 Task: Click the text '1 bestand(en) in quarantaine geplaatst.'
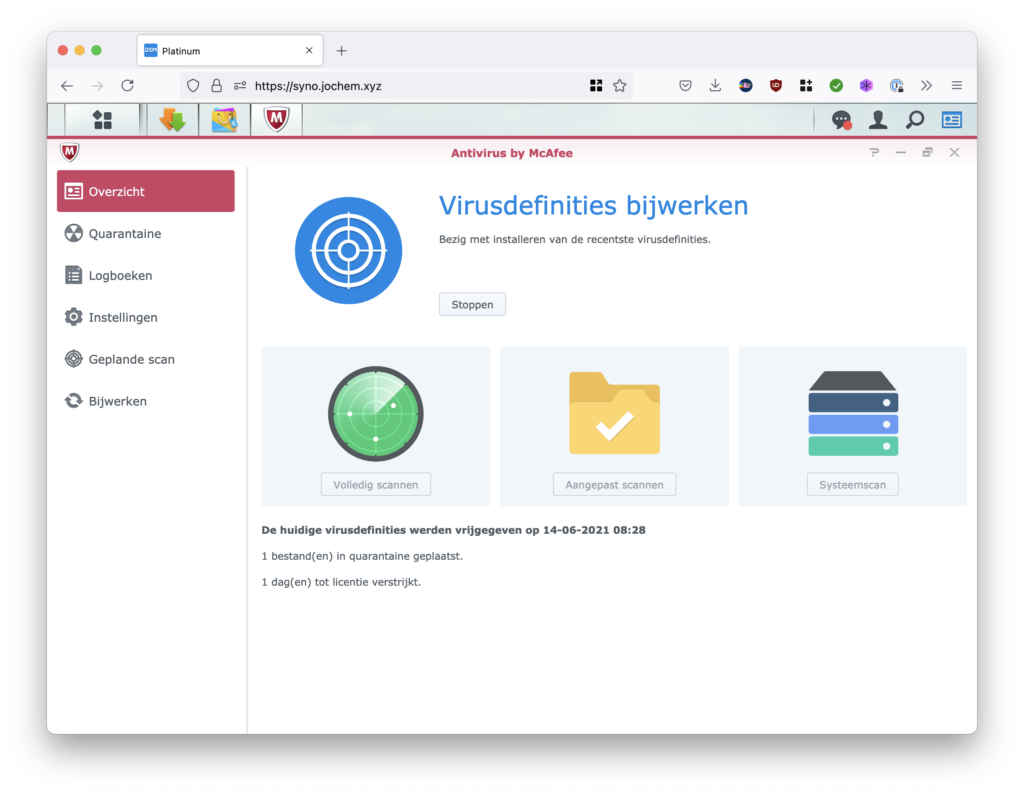(x=362, y=556)
